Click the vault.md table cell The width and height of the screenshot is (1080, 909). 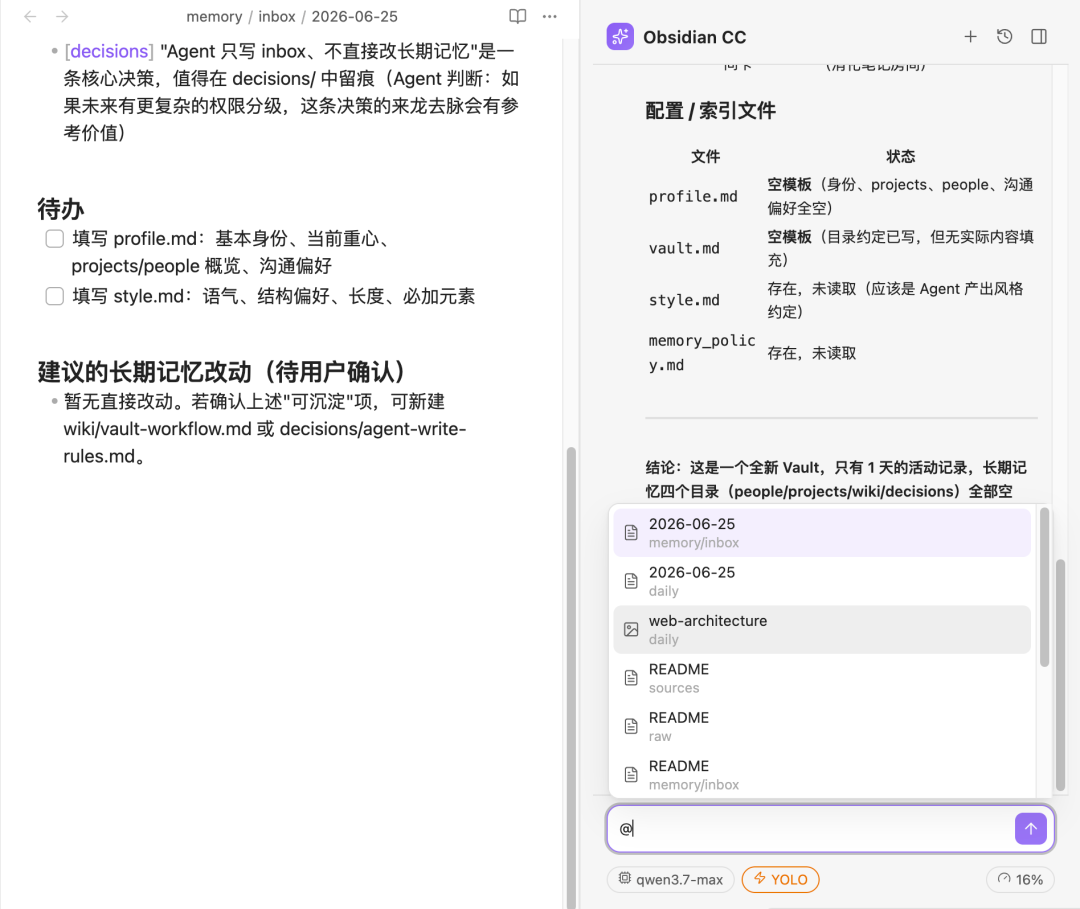pyautogui.click(x=684, y=249)
